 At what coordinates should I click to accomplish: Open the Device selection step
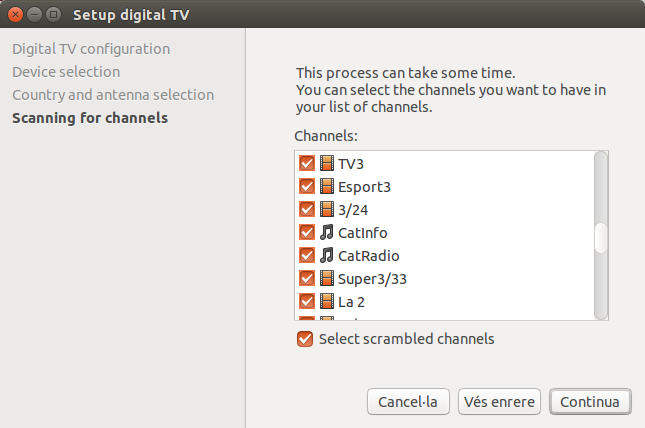click(66, 72)
